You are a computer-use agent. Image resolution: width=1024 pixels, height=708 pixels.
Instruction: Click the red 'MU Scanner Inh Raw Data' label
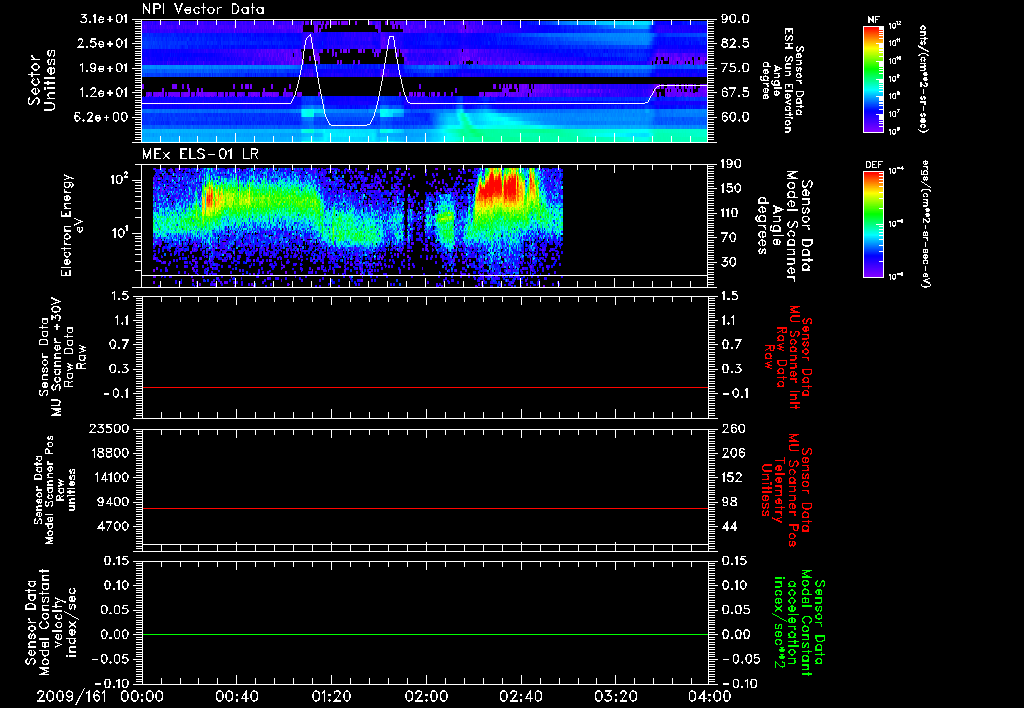tap(788, 357)
